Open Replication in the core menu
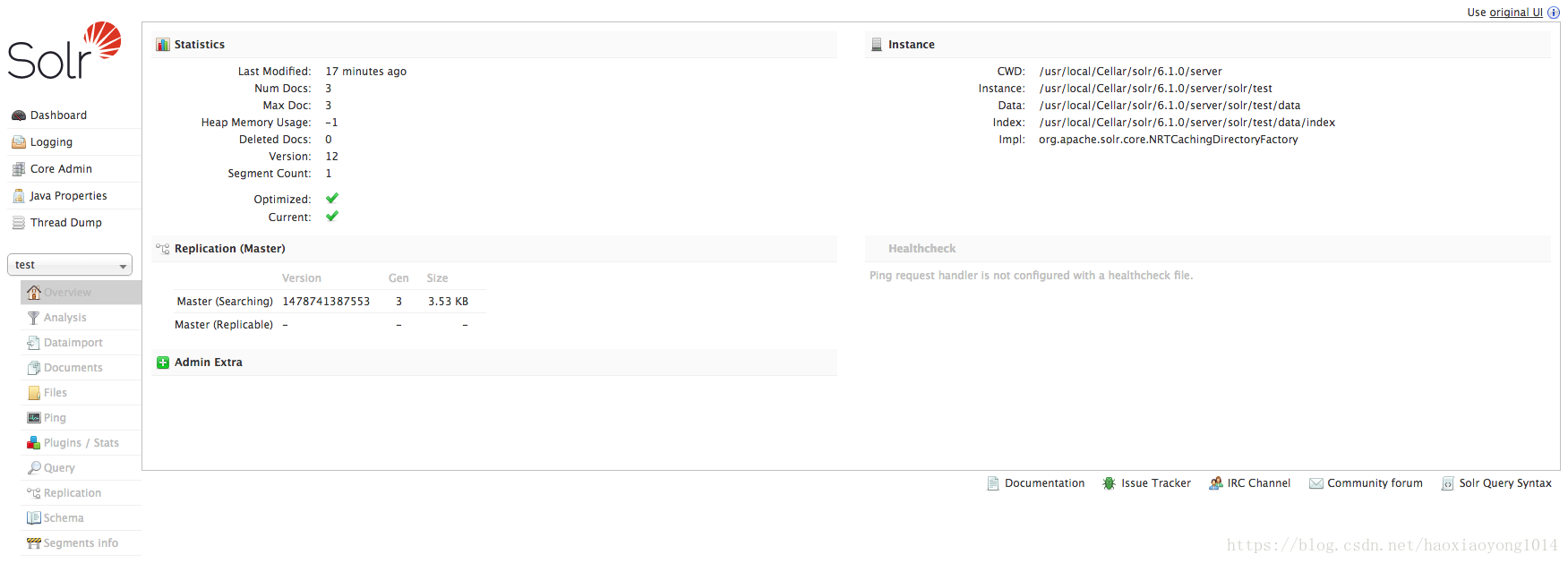This screenshot has width=1568, height=563. point(73,493)
